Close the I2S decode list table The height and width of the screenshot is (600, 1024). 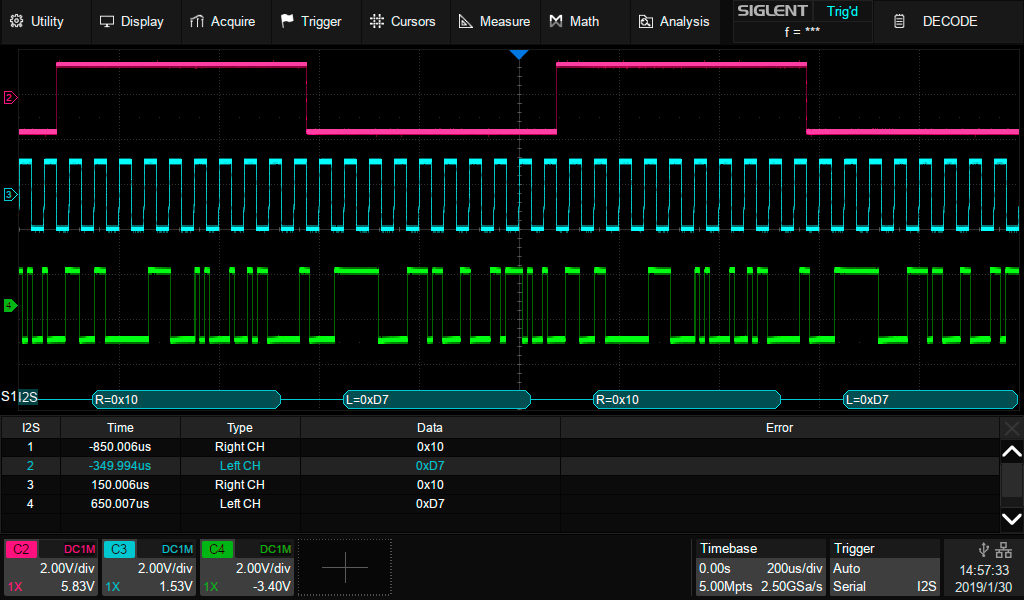click(1012, 428)
